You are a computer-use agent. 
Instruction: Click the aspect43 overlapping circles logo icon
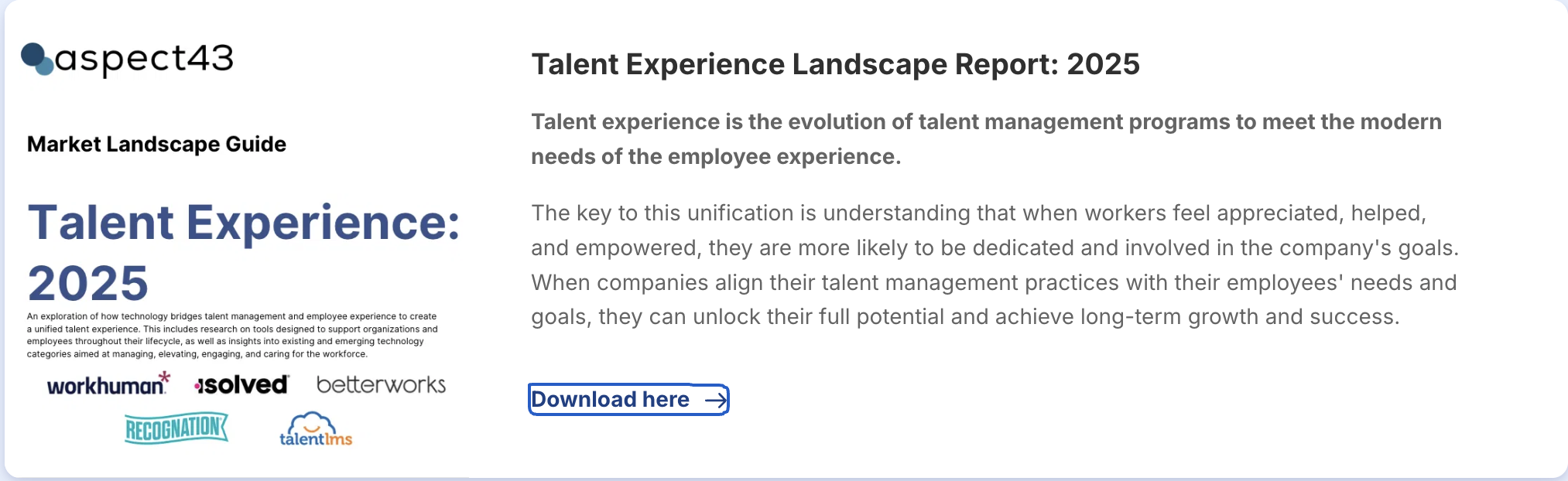[37, 59]
